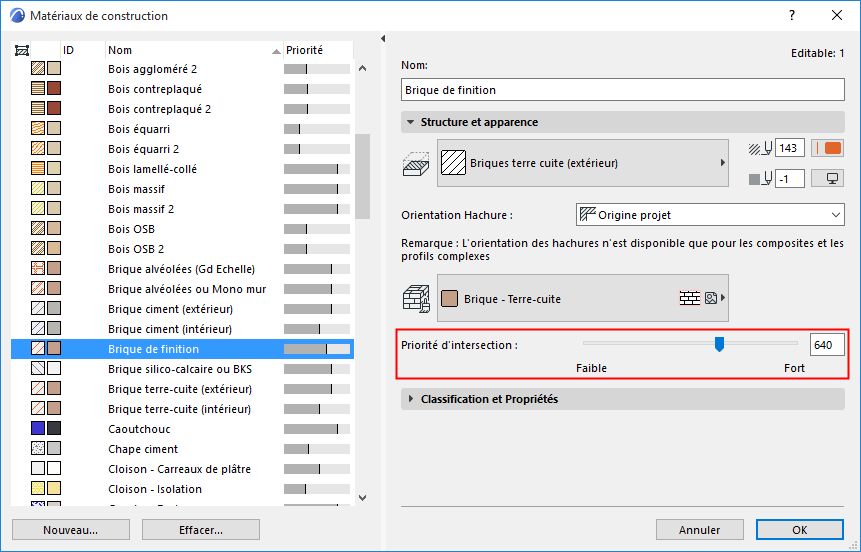Image resolution: width=861 pixels, height=552 pixels.
Task: Click the Nouveau... button
Action: coord(70,530)
